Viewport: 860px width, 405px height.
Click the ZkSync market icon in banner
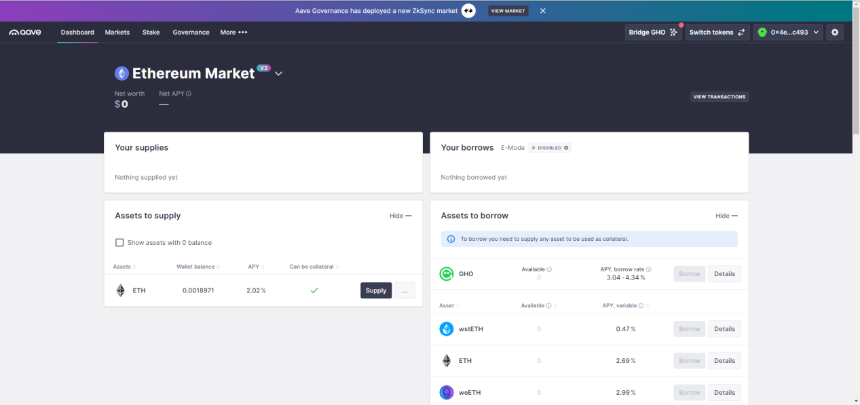(468, 10)
